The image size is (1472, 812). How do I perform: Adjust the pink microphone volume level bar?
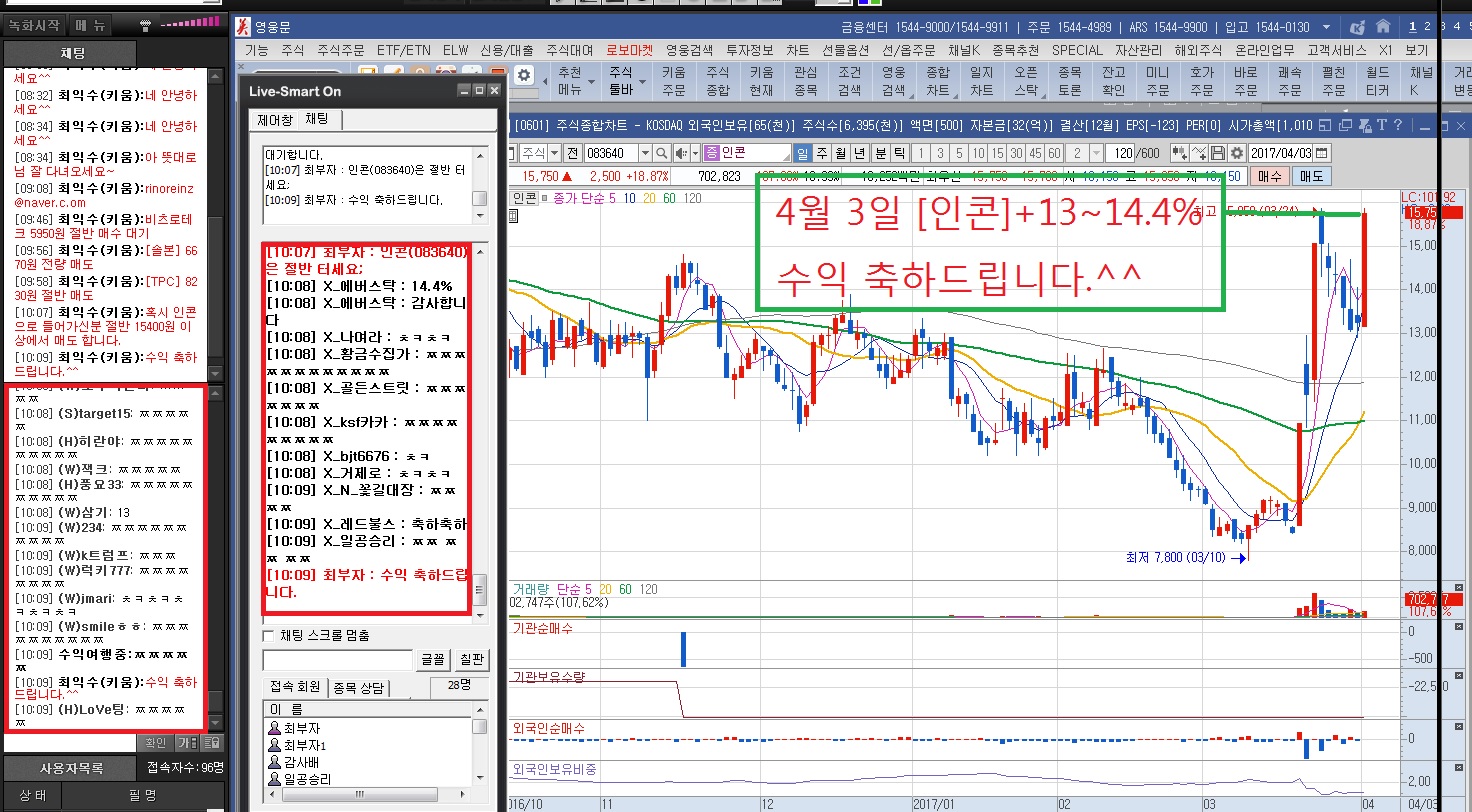pos(190,22)
